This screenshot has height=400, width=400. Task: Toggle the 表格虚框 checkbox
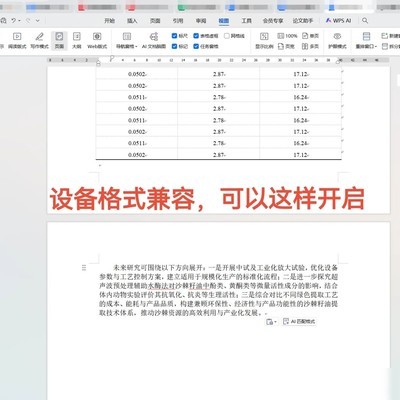click(196, 36)
